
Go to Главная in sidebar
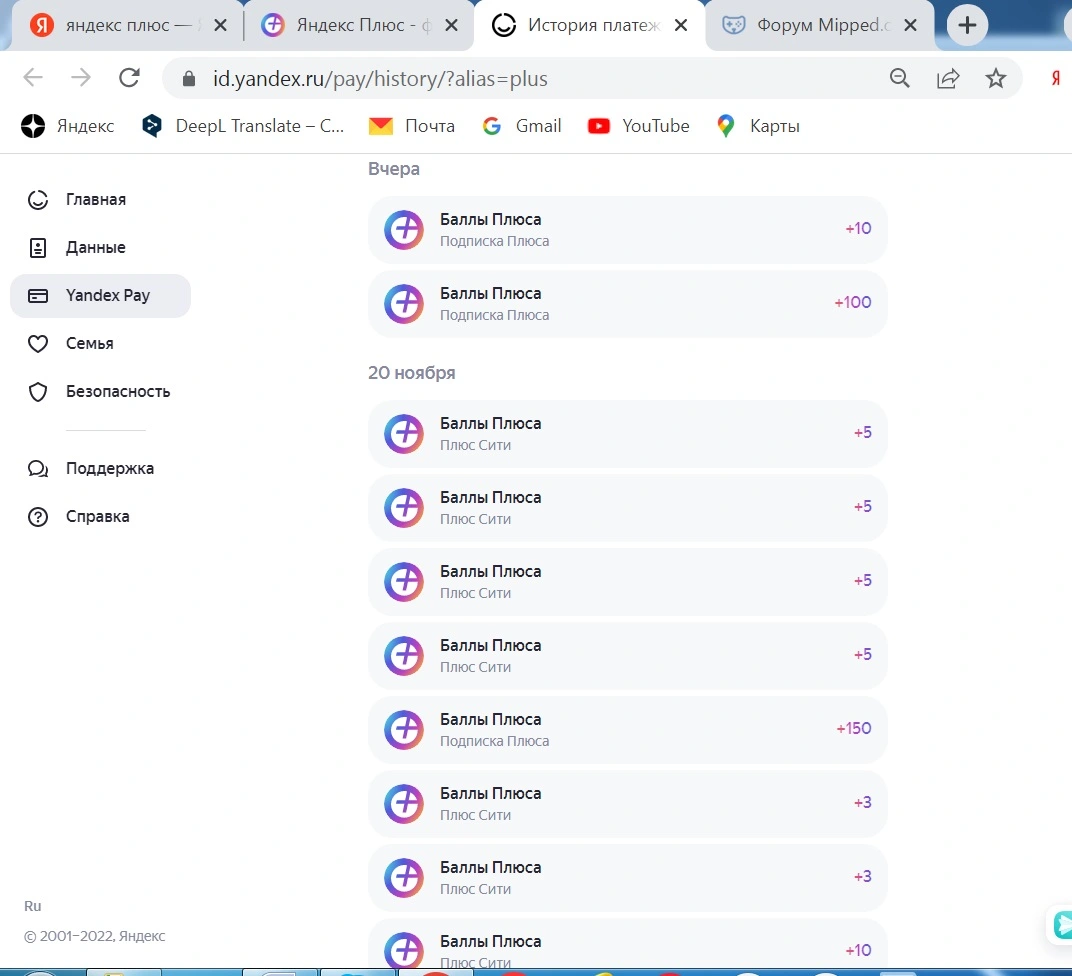point(100,200)
